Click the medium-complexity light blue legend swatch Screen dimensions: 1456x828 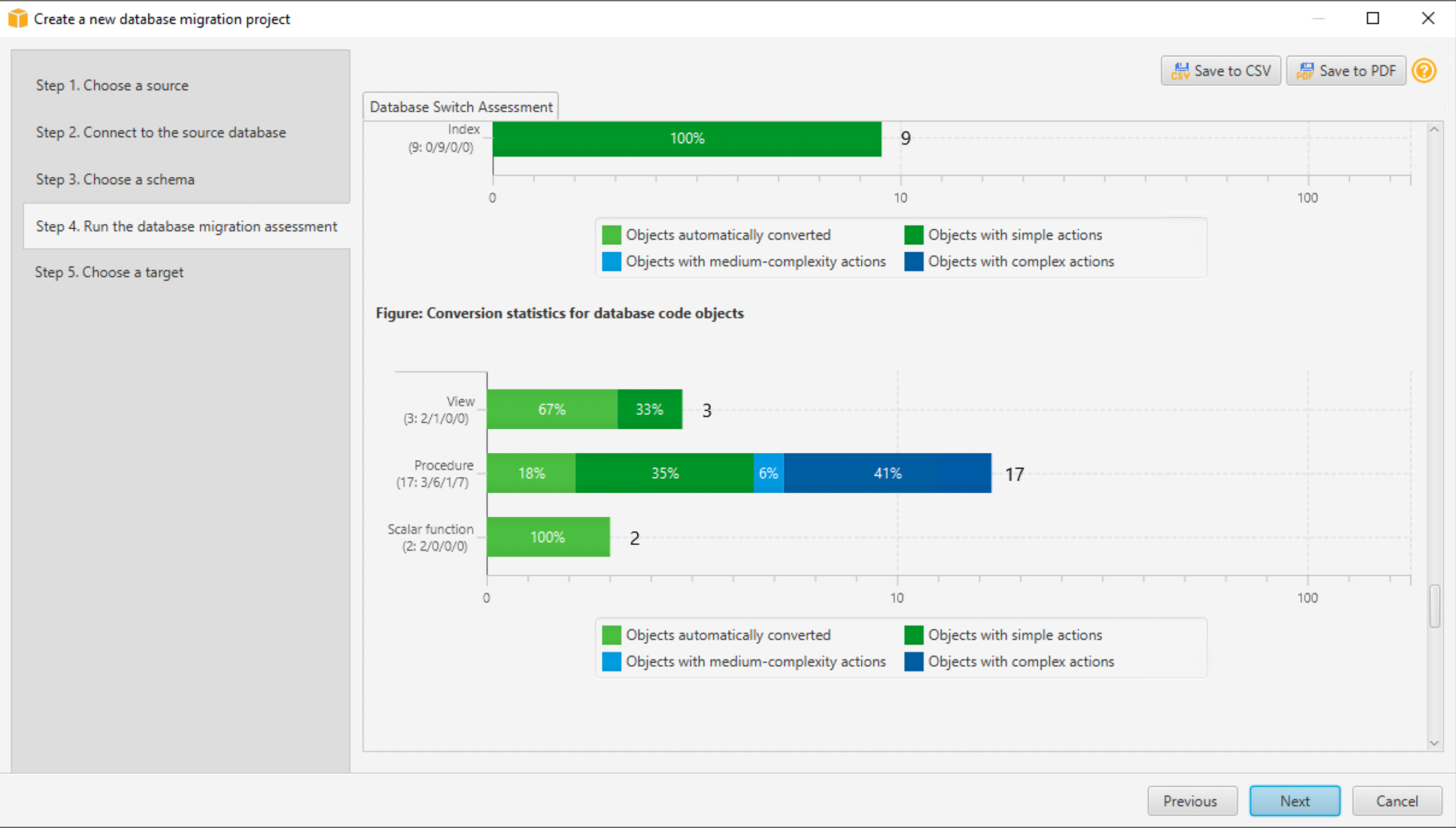pos(611,662)
